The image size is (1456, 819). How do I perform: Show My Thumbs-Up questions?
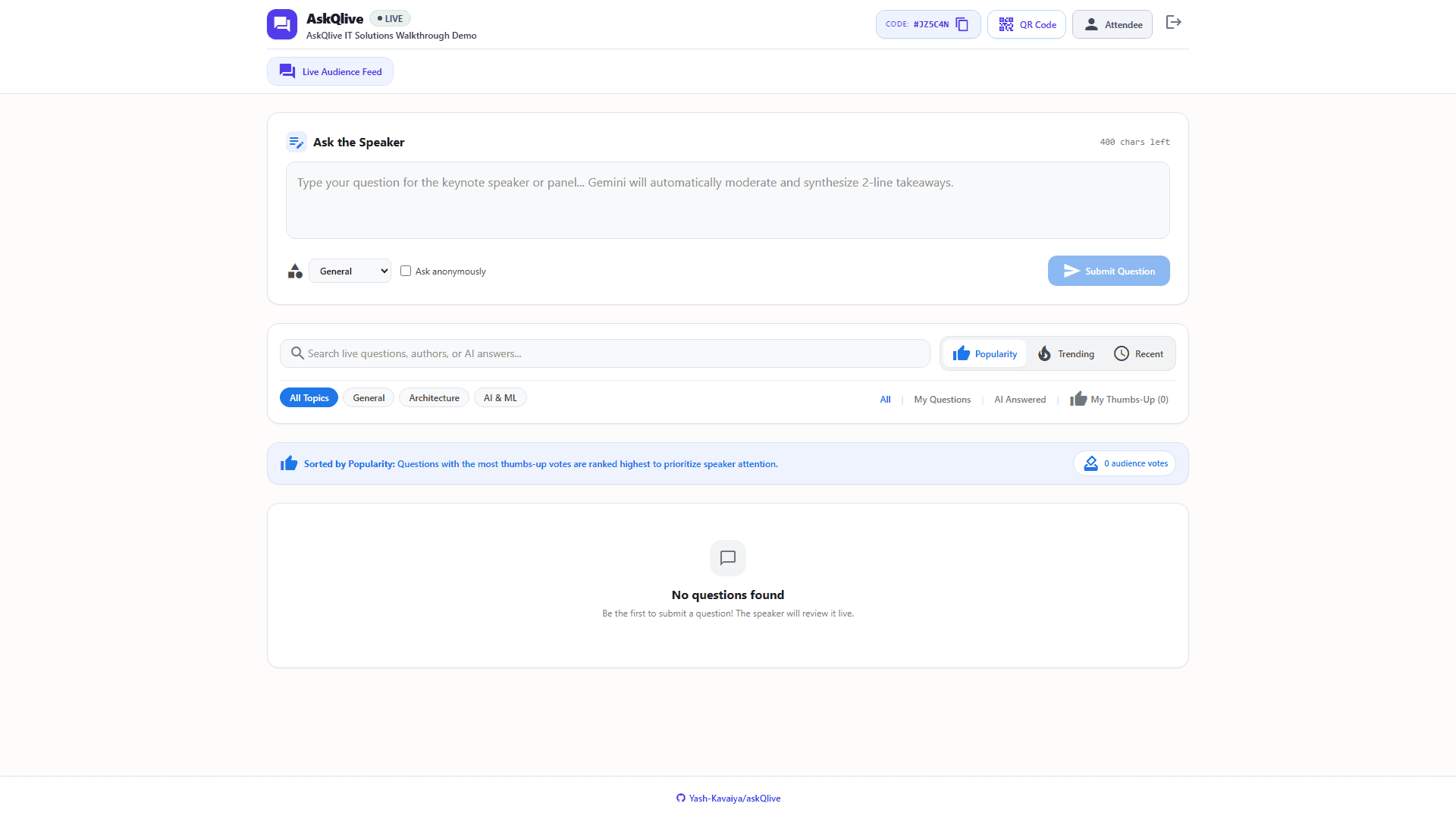pyautogui.click(x=1119, y=399)
